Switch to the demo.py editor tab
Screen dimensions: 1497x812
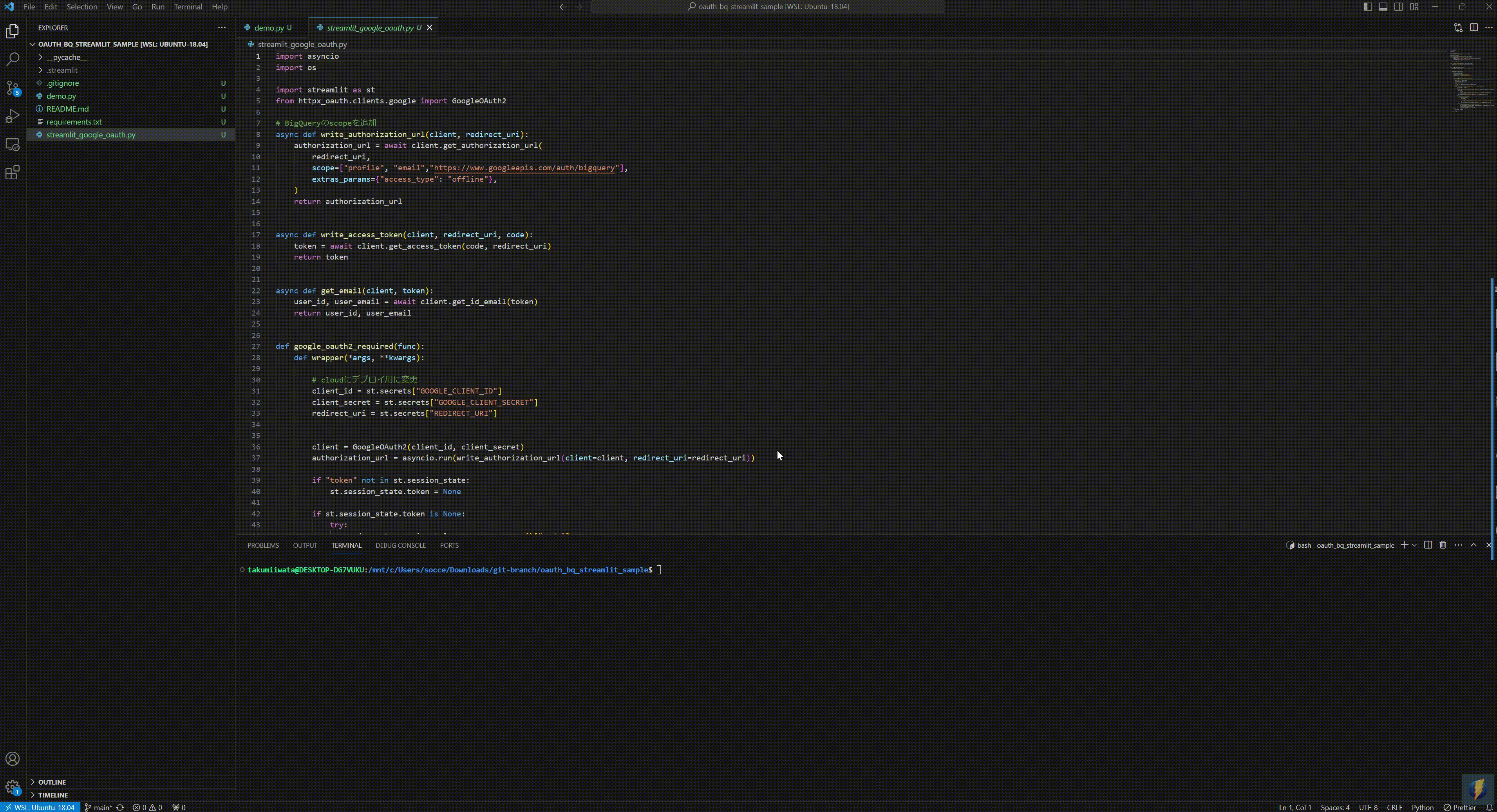pyautogui.click(x=268, y=27)
